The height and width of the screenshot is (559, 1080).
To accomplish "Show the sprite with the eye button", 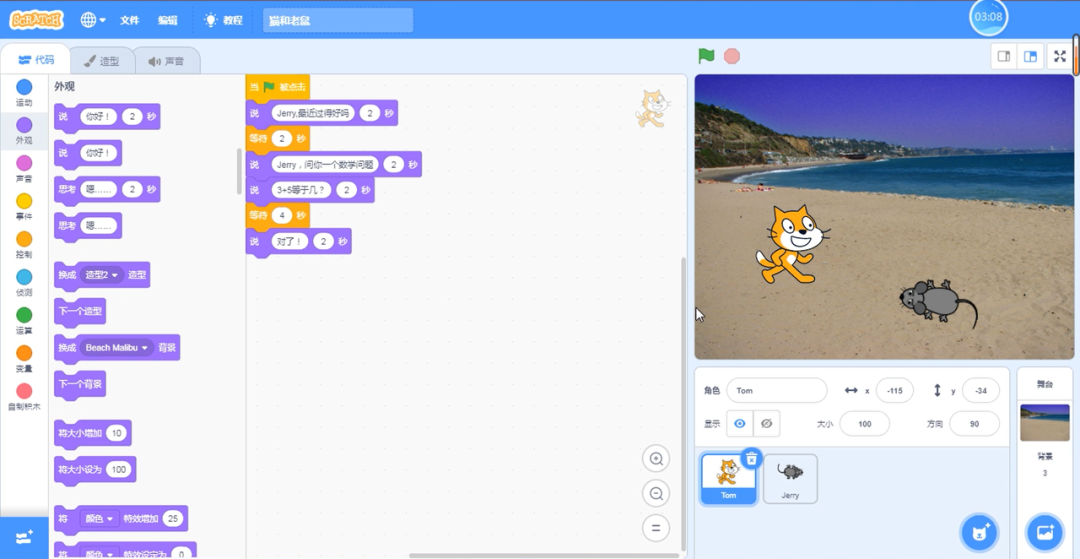I will click(x=740, y=424).
